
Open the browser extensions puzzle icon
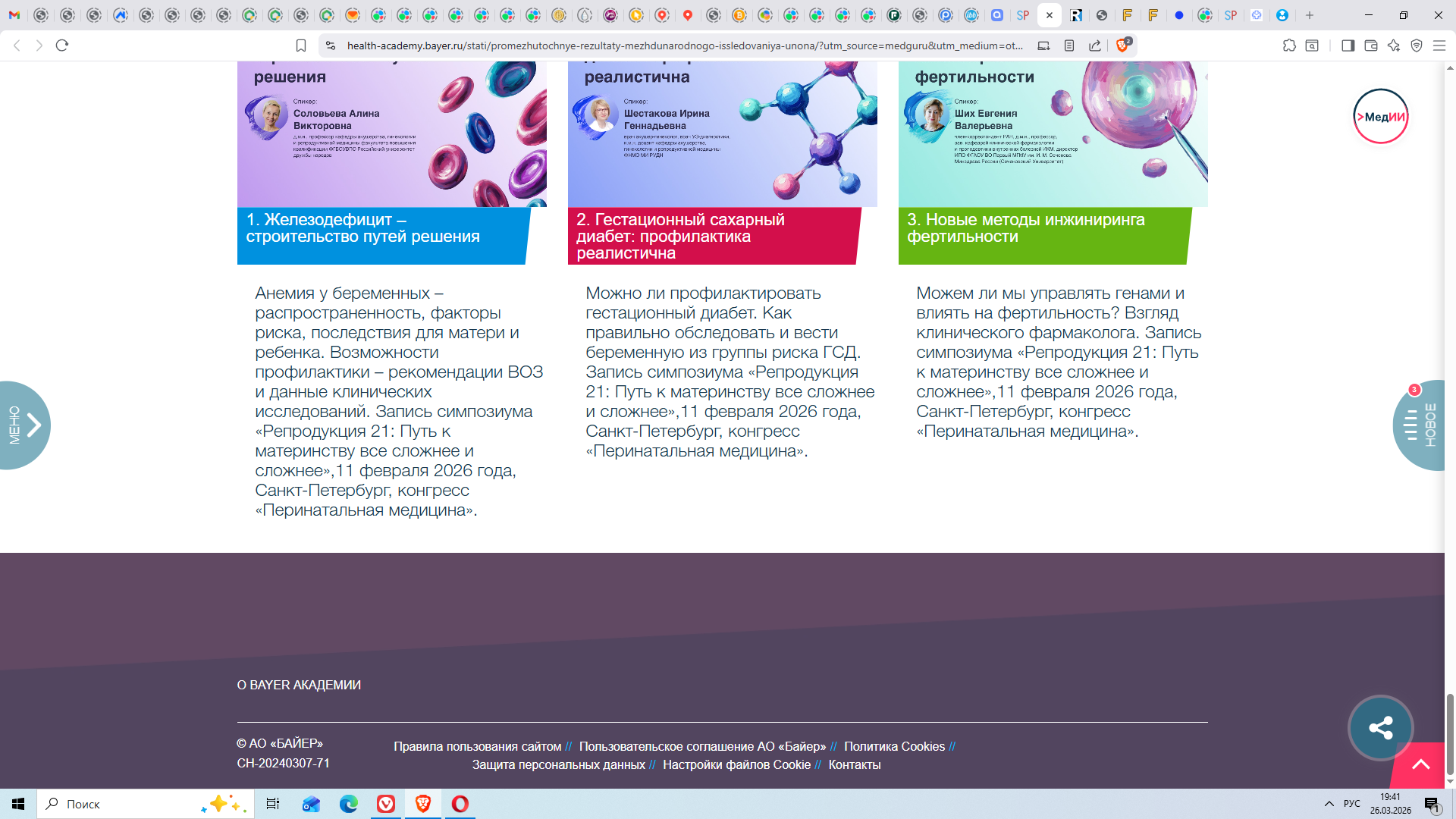click(x=1289, y=45)
